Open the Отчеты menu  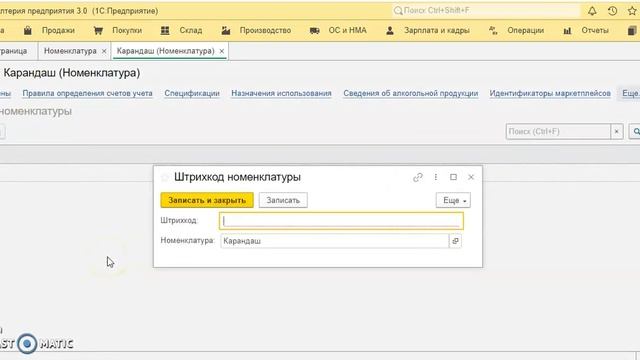click(x=595, y=30)
